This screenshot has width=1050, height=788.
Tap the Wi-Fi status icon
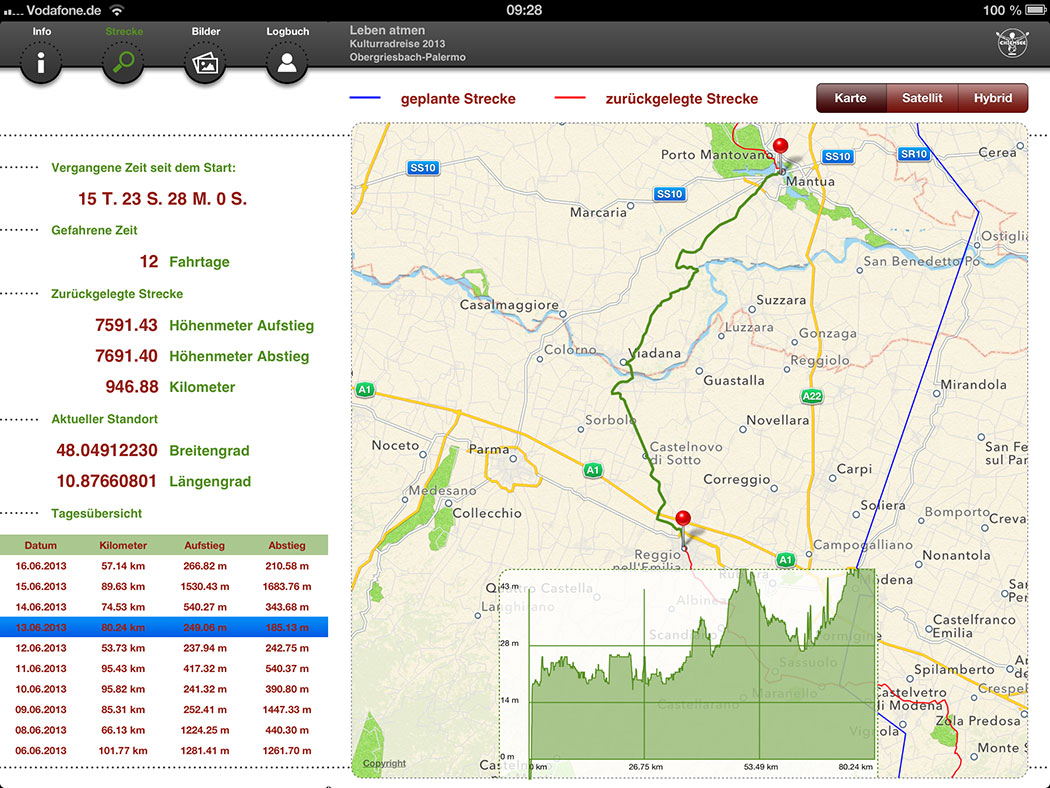pos(117,10)
